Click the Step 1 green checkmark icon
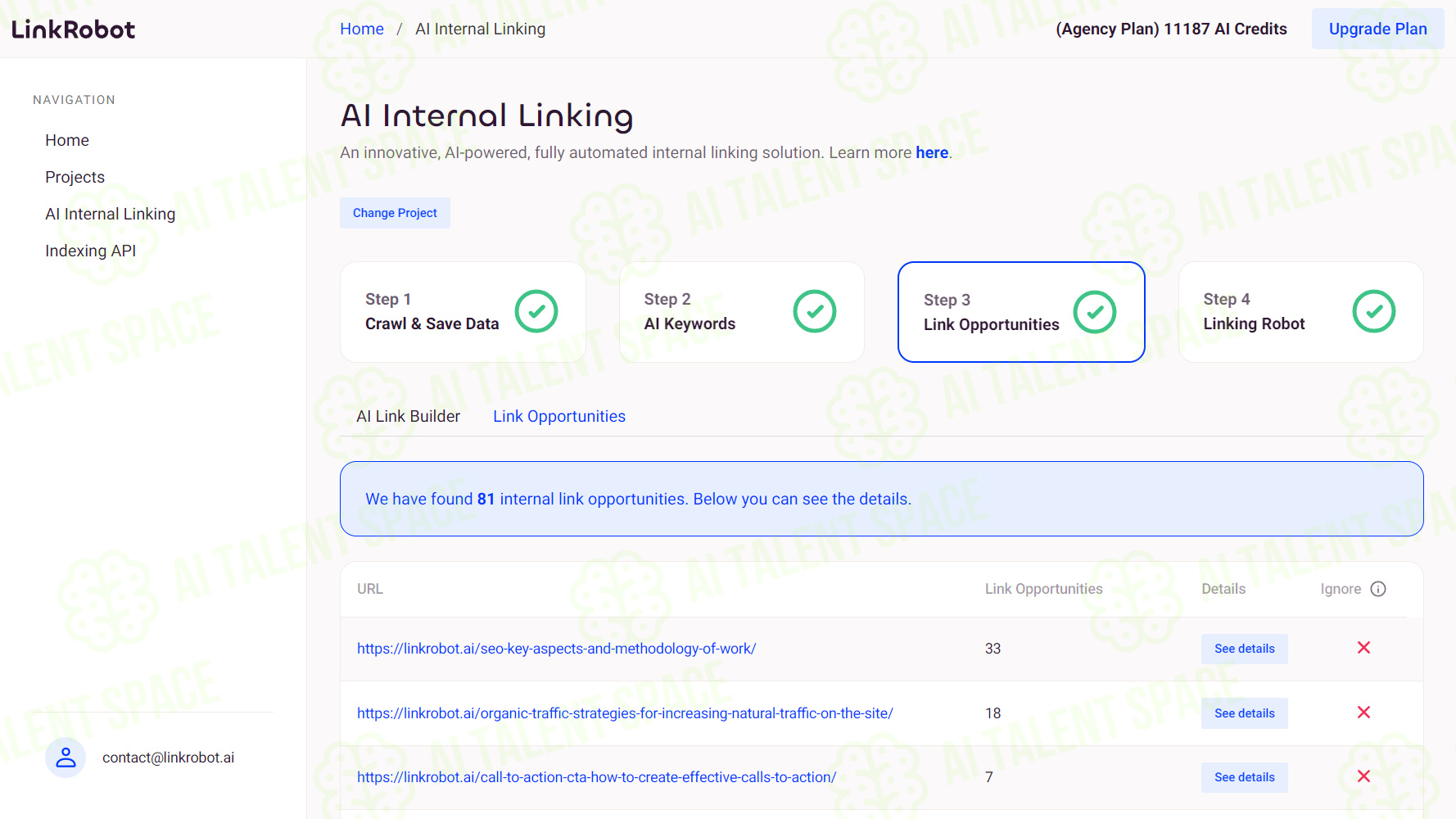 click(536, 311)
